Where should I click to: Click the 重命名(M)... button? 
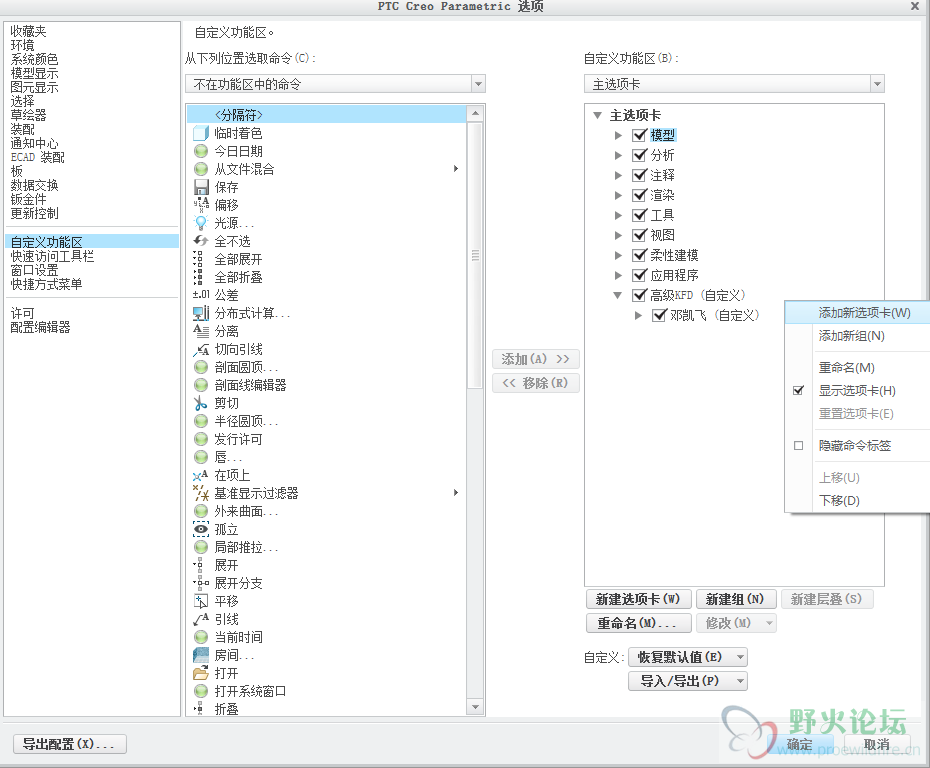[x=638, y=623]
